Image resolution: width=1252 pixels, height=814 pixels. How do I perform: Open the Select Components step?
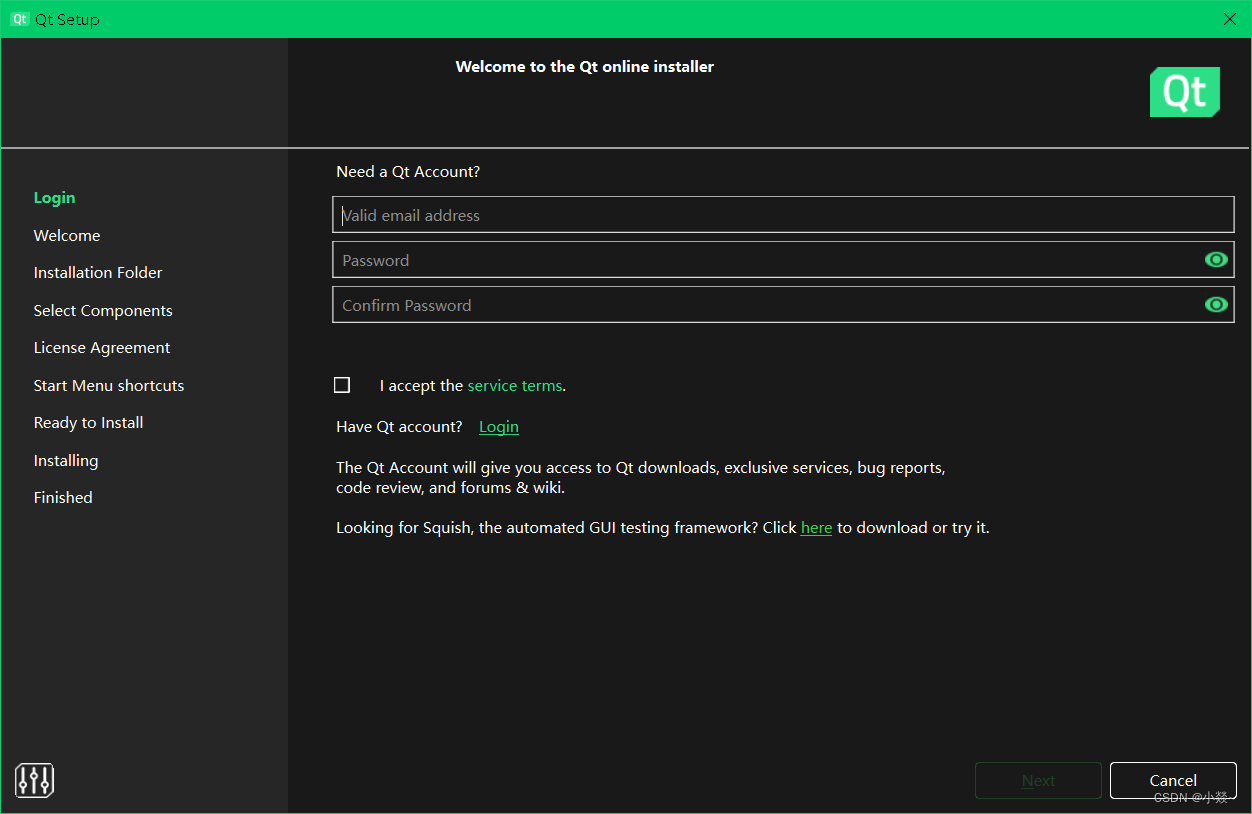tap(103, 310)
